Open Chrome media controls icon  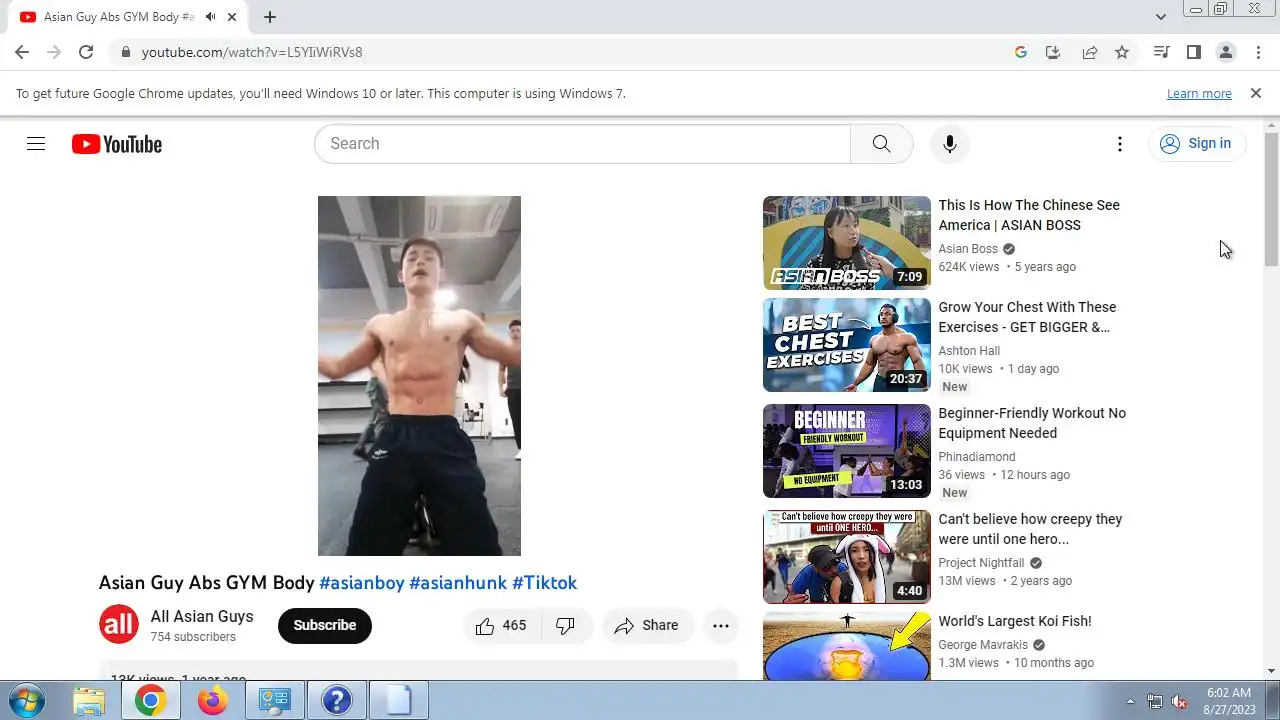click(1161, 52)
